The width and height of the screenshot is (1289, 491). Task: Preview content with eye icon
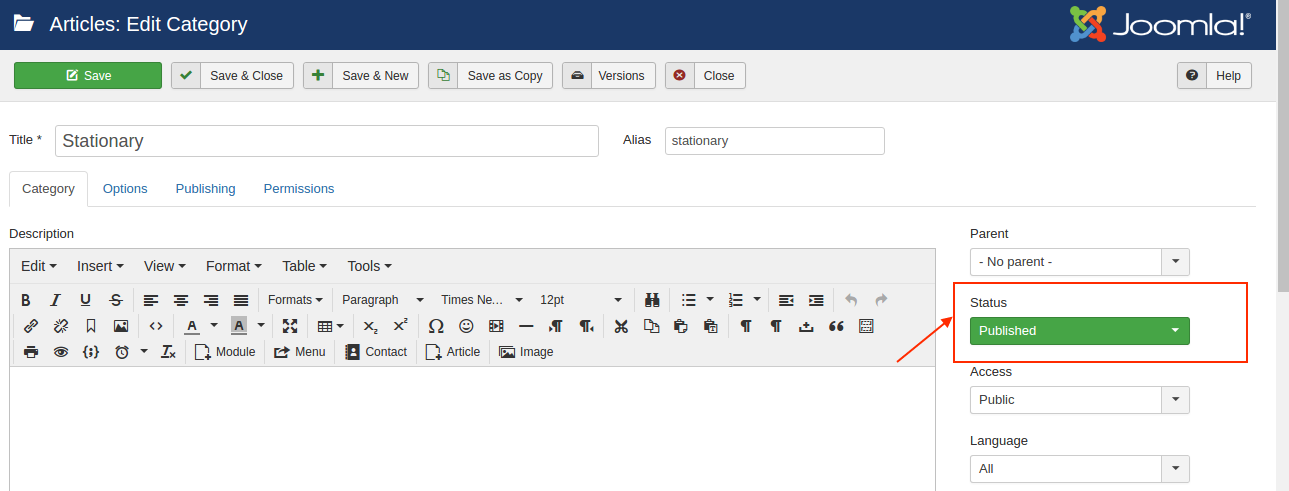[x=61, y=352]
